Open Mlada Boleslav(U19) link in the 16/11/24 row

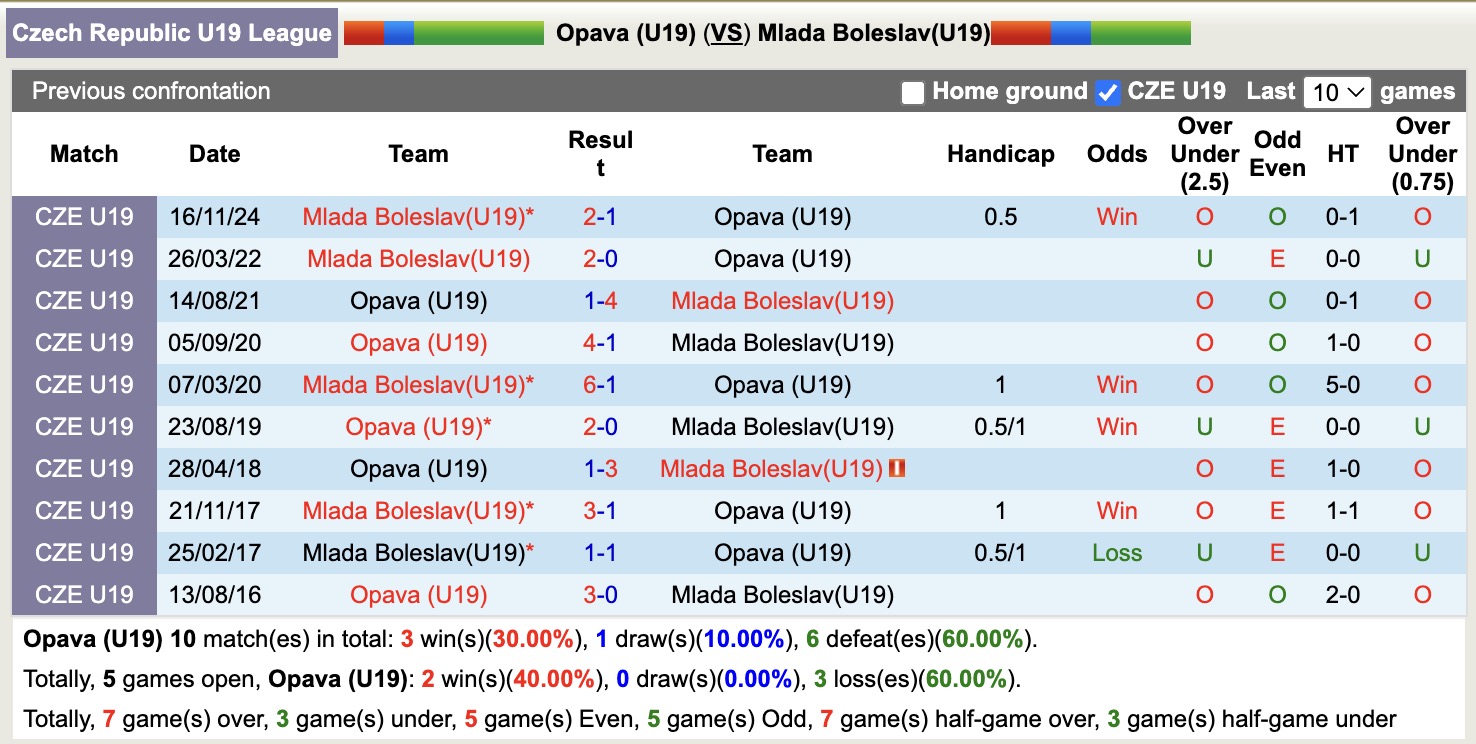417,216
